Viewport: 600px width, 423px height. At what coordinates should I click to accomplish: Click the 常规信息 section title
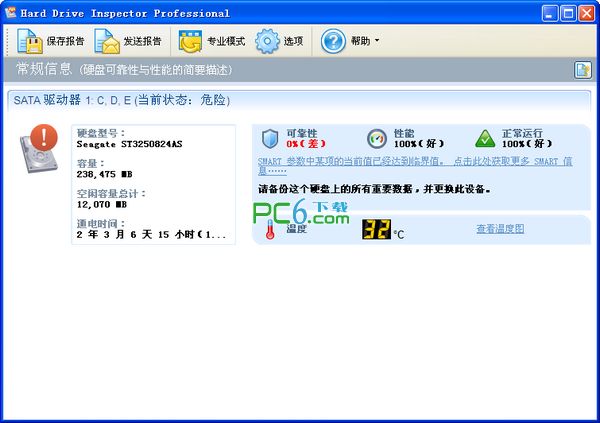click(44, 69)
